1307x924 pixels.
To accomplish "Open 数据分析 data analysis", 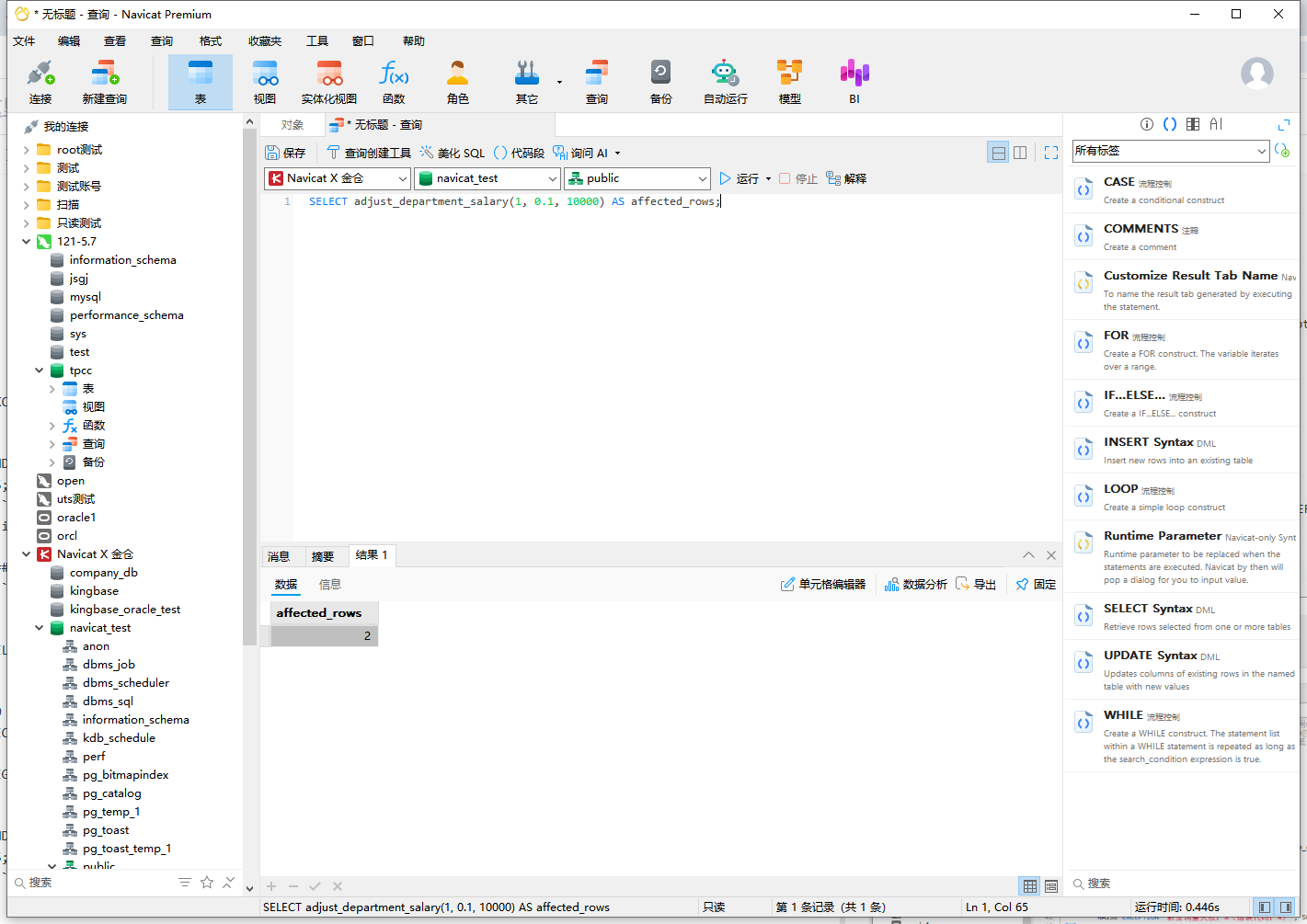I will [x=916, y=584].
